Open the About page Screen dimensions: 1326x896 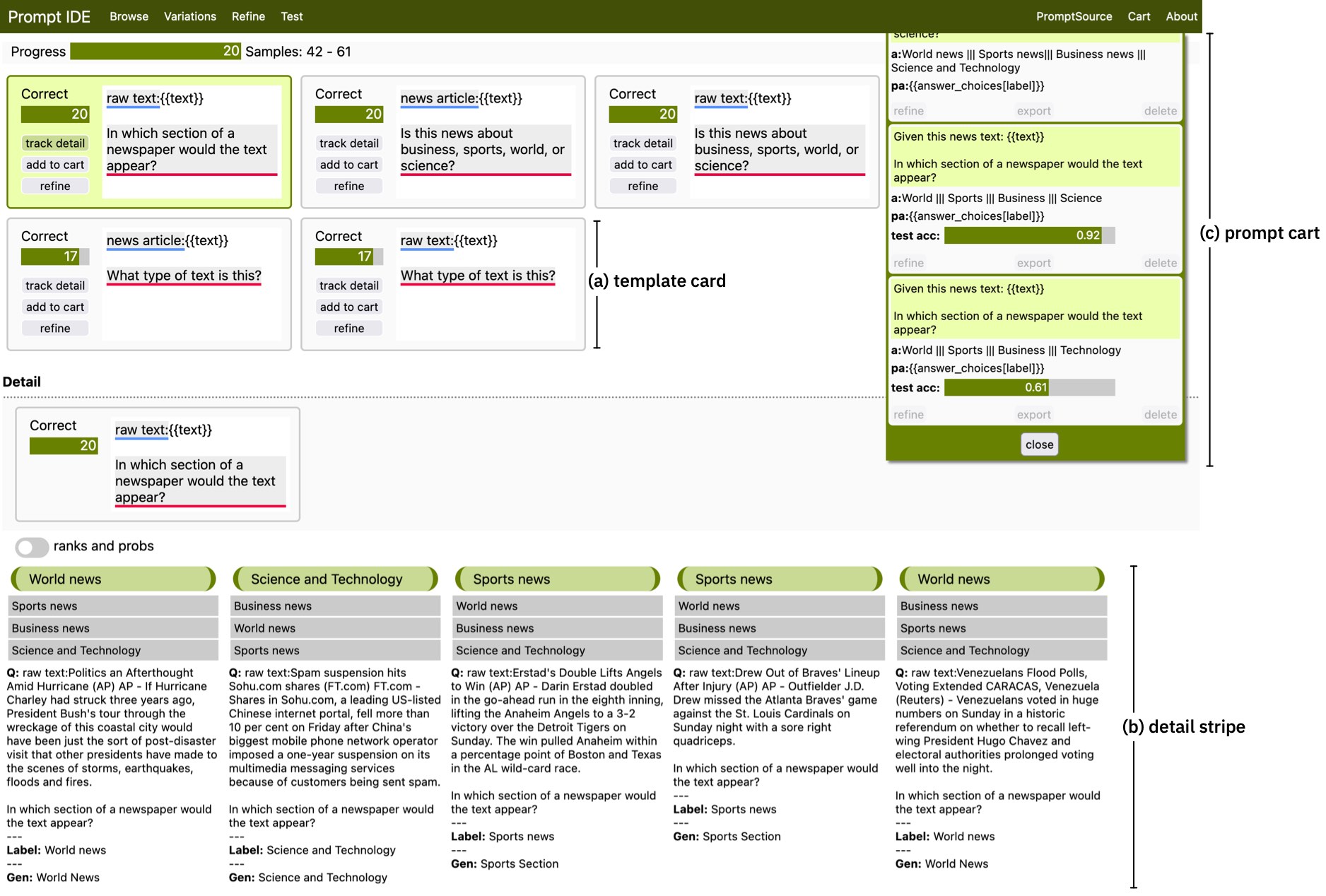[x=1181, y=16]
